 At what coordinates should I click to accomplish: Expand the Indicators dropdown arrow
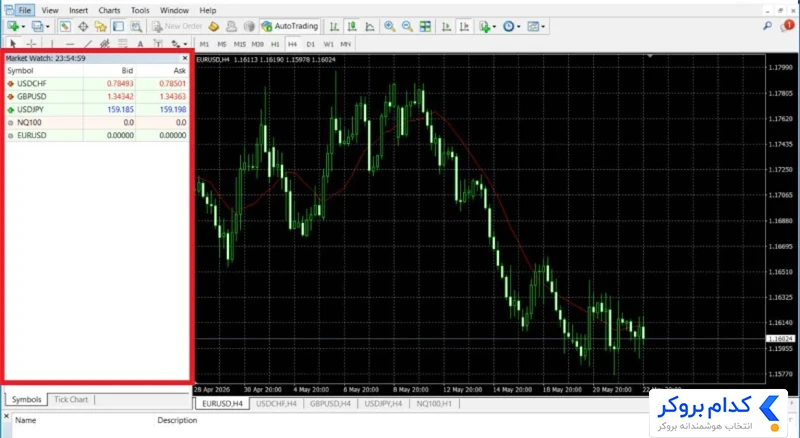coord(494,27)
